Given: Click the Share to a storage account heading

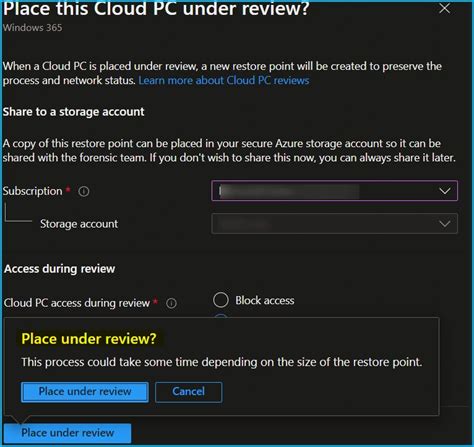Looking at the screenshot, I should pyautogui.click(x=74, y=112).
